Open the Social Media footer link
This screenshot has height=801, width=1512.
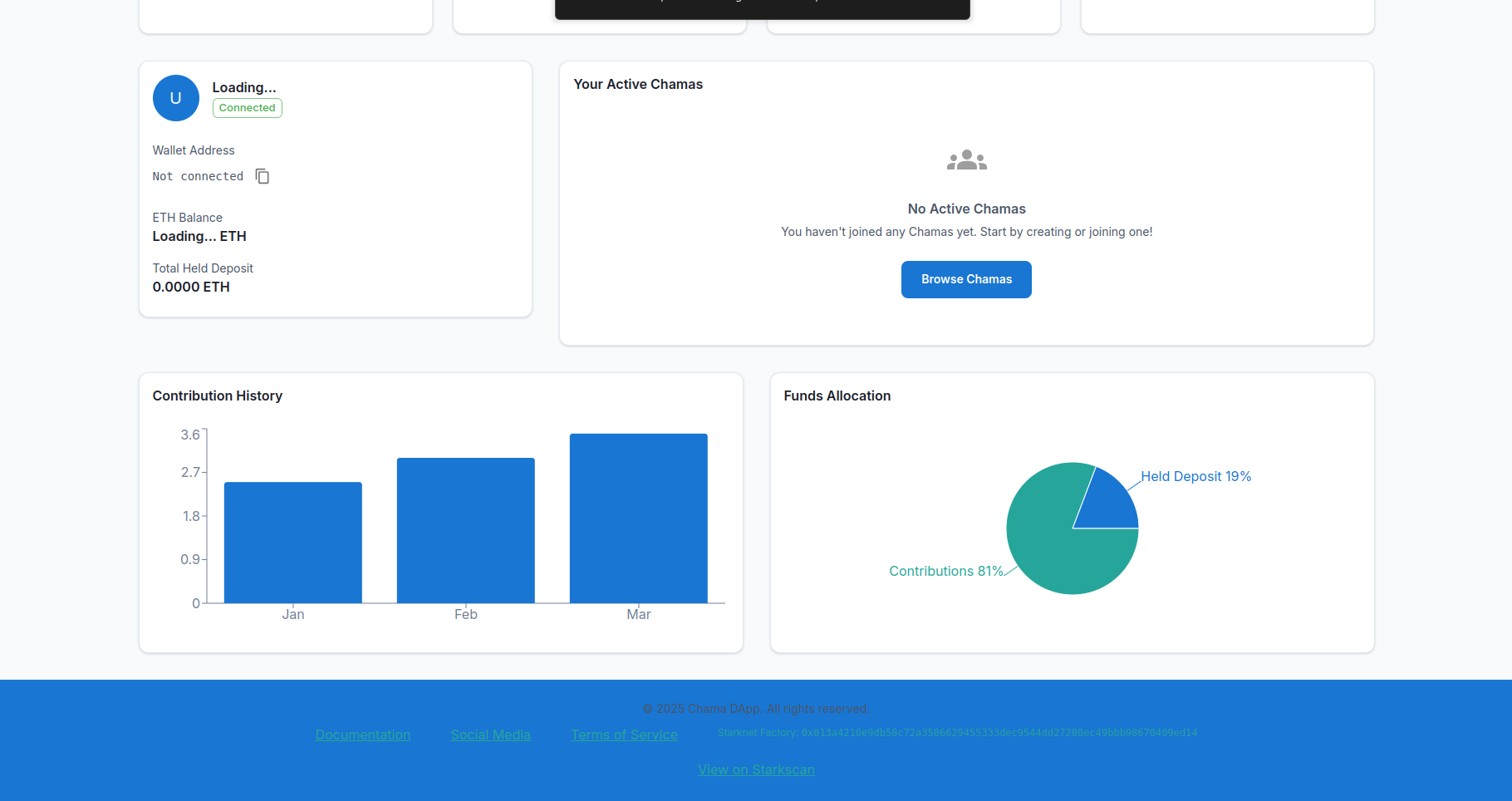pos(491,735)
